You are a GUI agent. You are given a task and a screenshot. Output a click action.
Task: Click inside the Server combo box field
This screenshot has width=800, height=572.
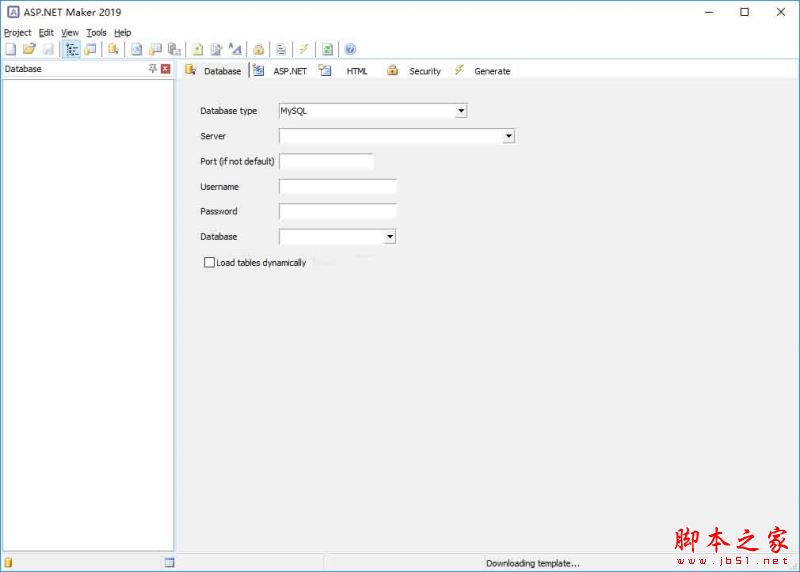(391, 136)
